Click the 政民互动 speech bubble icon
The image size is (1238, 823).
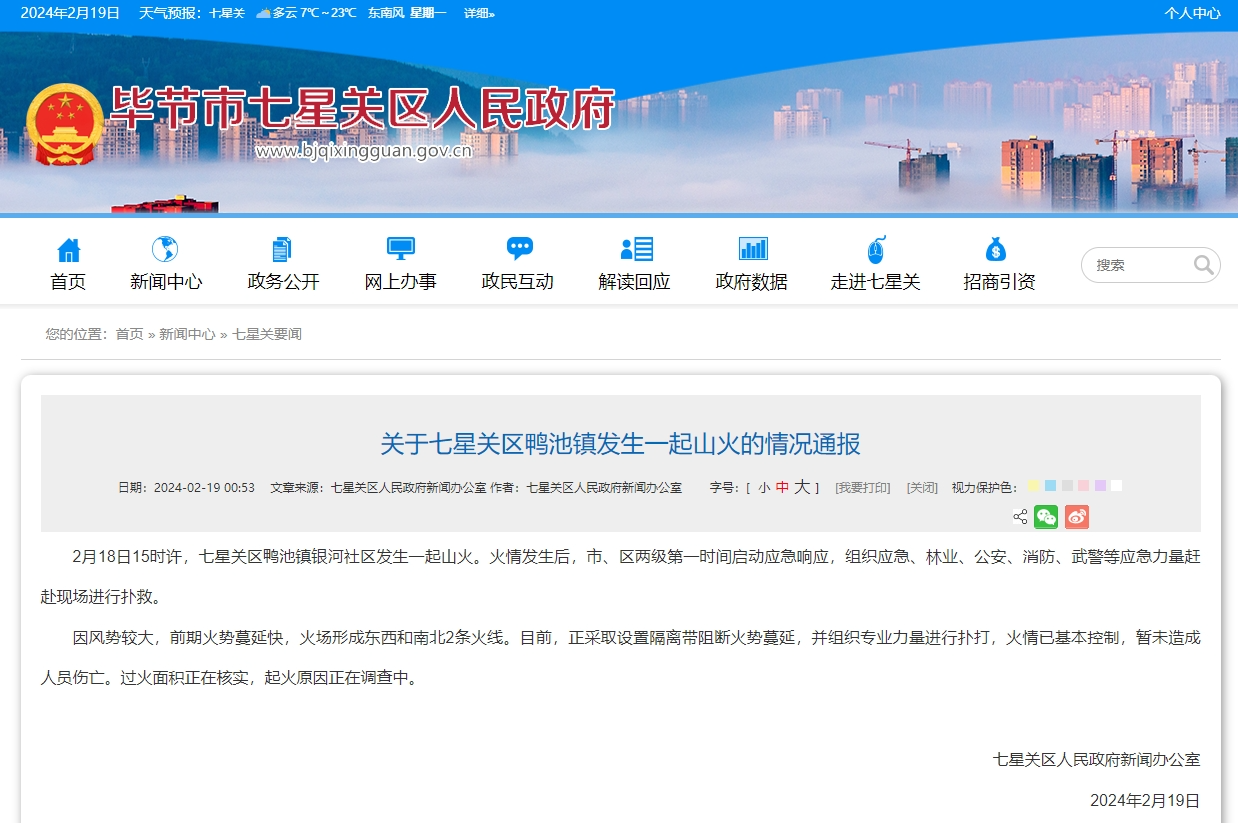(x=518, y=246)
